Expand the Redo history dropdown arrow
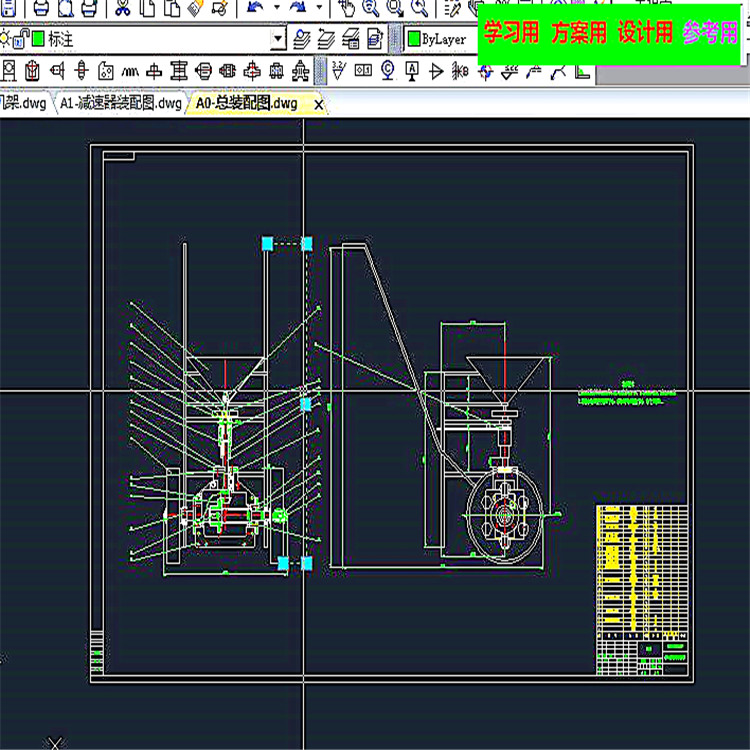 [319, 8]
